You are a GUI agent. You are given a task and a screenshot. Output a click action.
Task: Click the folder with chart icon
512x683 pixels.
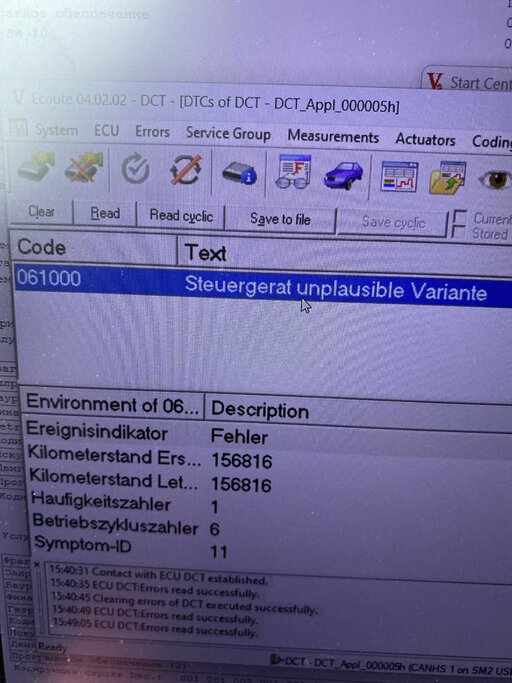point(448,178)
